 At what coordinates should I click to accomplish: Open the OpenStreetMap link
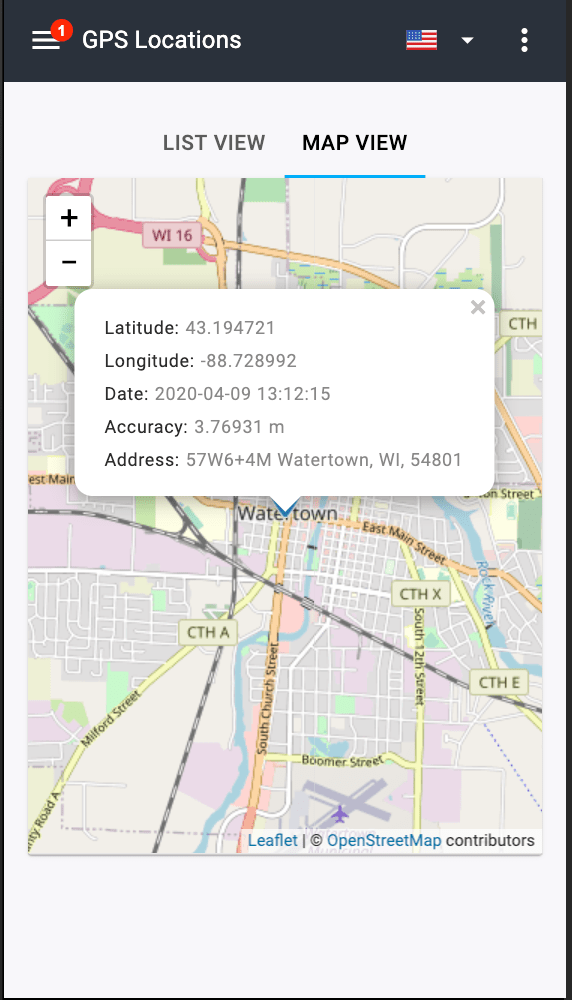pyautogui.click(x=384, y=841)
